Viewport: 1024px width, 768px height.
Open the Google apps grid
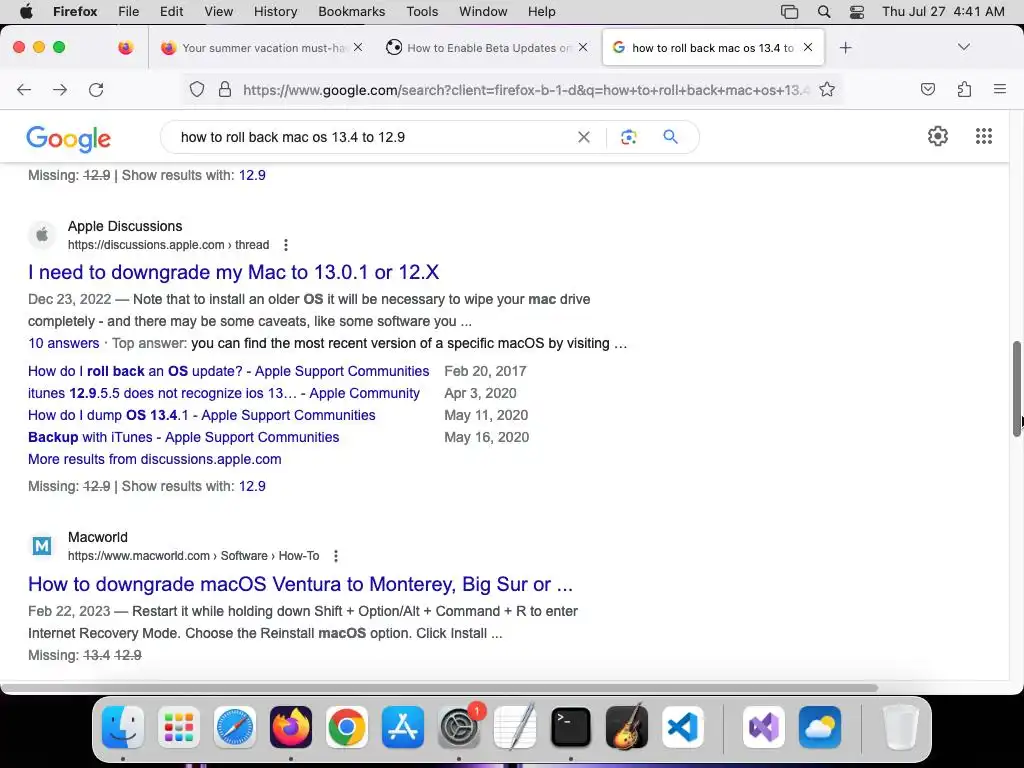click(984, 136)
